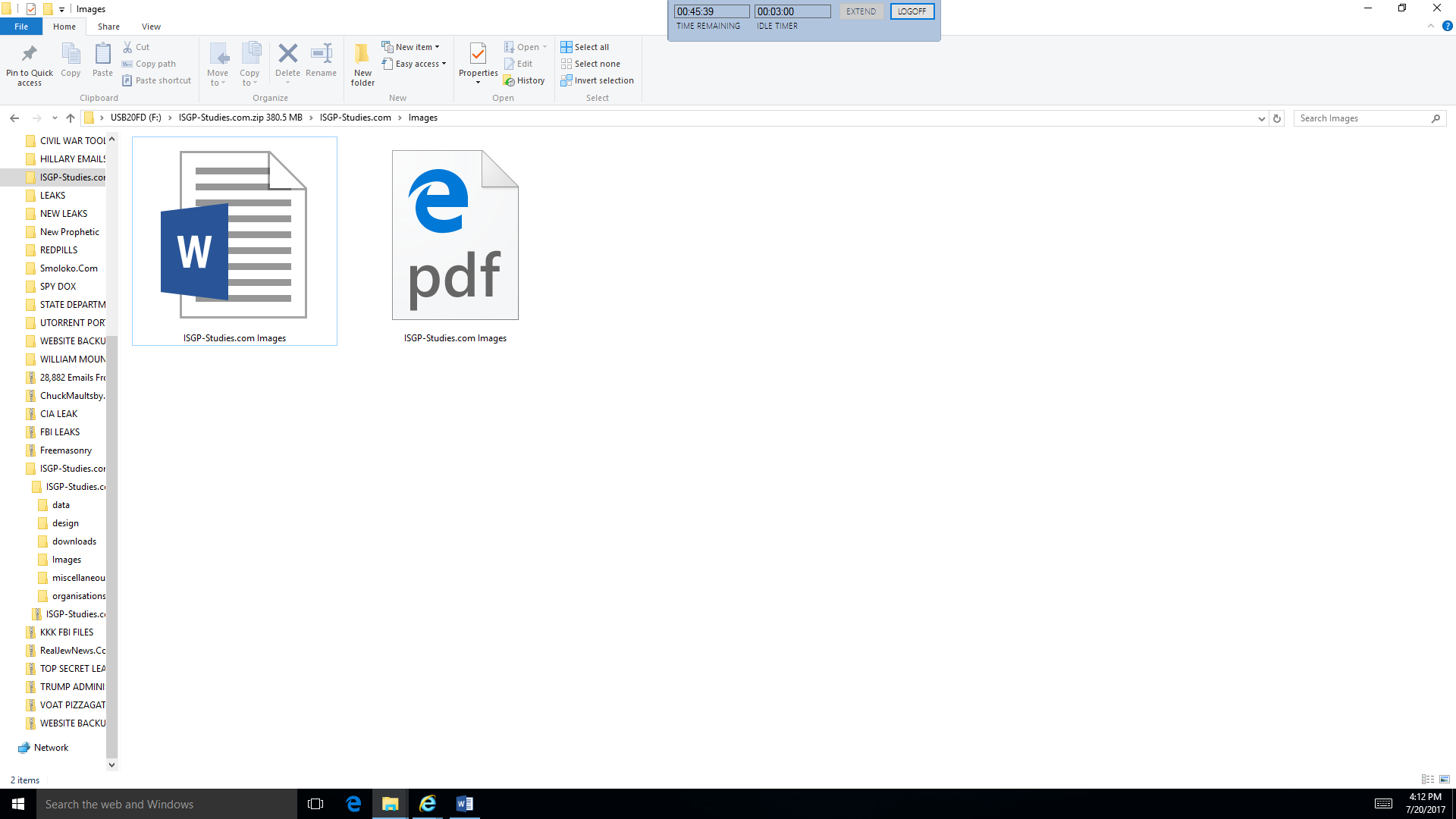This screenshot has width=1456, height=819.
Task: Click Copy path command
Action: [x=149, y=64]
